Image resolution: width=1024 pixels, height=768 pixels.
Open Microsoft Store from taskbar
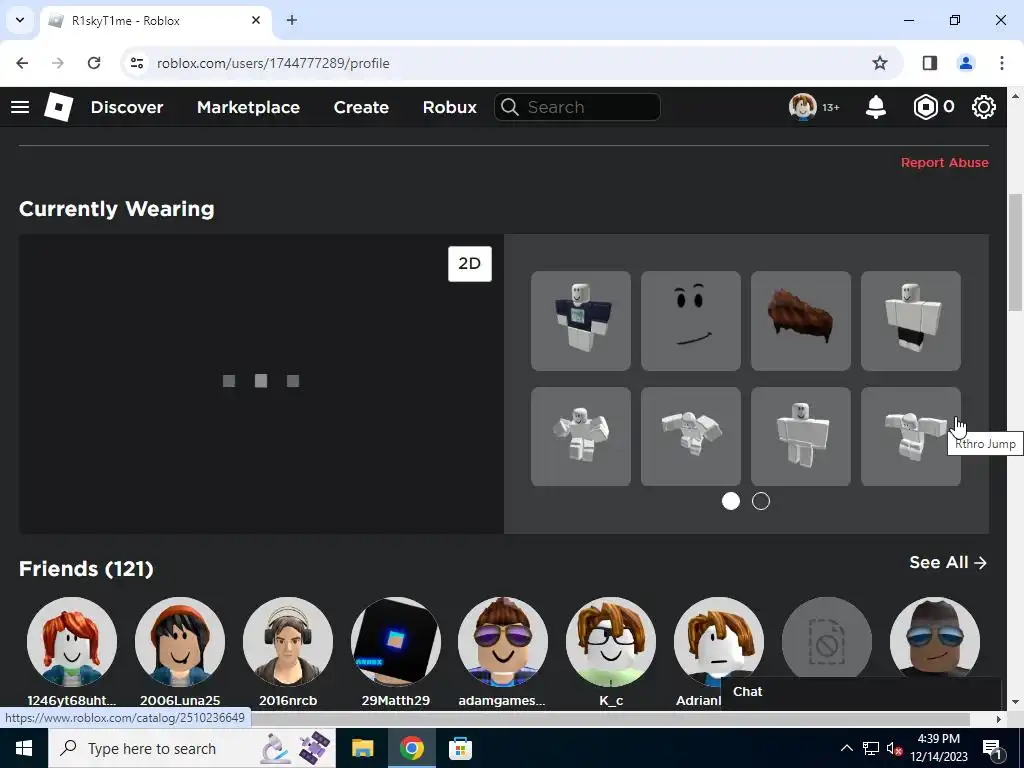tap(460, 748)
